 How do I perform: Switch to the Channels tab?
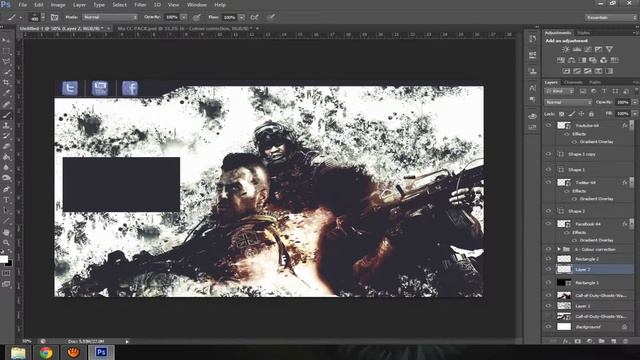point(573,82)
